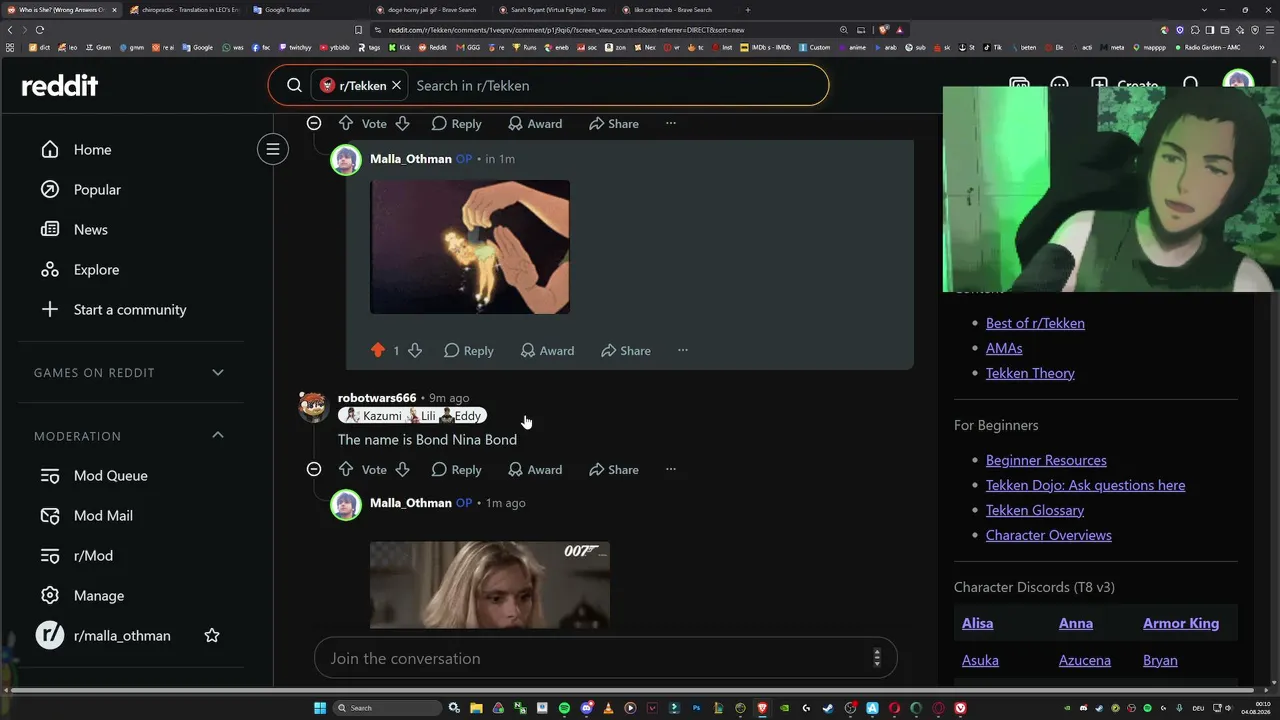Open the Azucena Discord link
Image resolution: width=1280 pixels, height=720 pixels.
click(x=1085, y=660)
